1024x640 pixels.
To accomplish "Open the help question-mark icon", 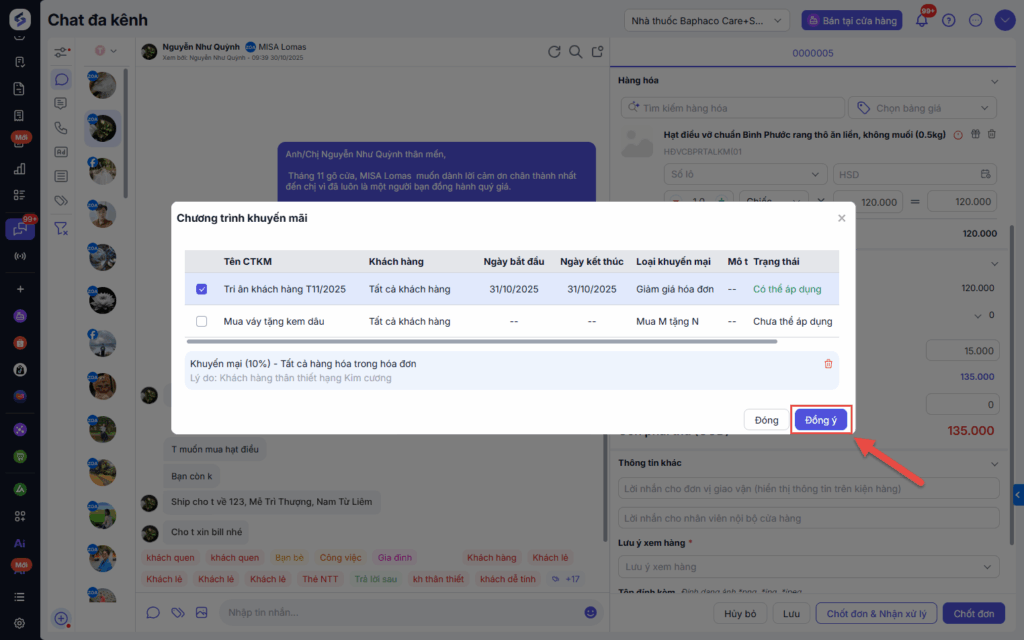I will point(948,20).
